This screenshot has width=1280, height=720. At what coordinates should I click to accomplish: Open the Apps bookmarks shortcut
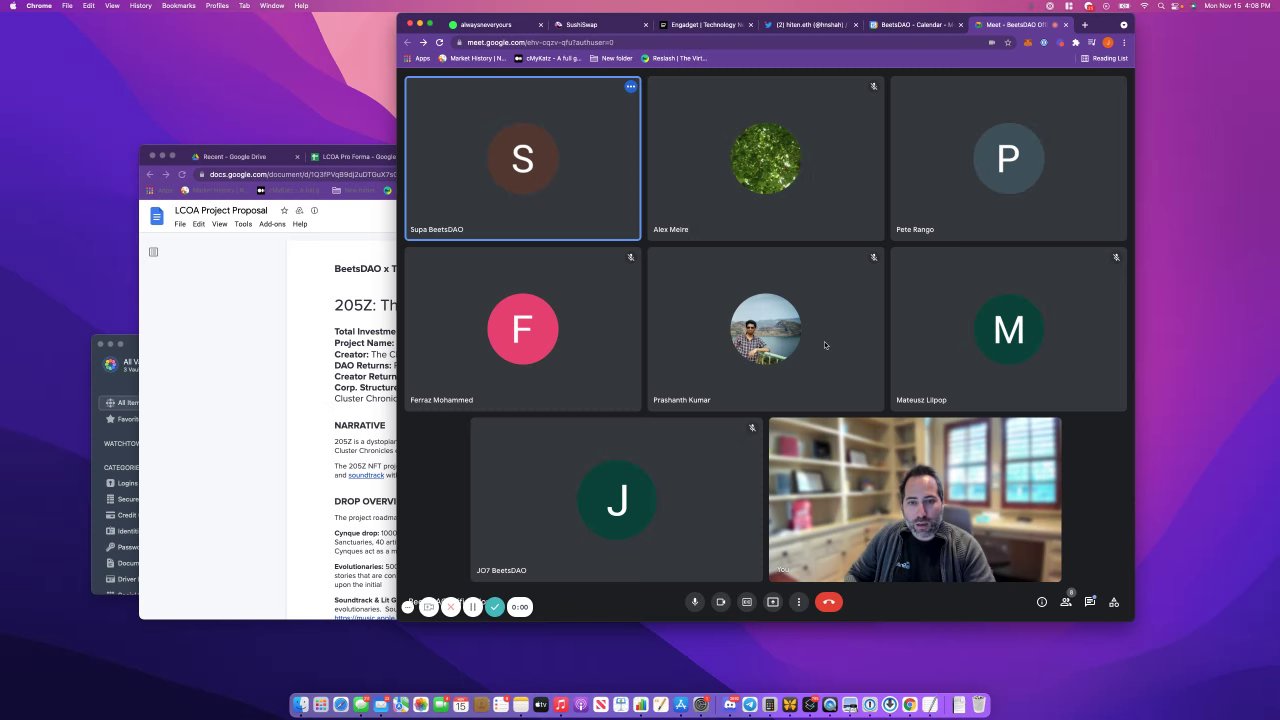[417, 58]
